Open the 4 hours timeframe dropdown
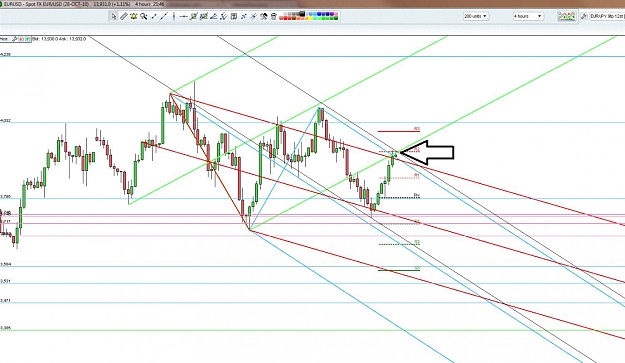This screenshot has height=363, width=625. click(x=528, y=16)
